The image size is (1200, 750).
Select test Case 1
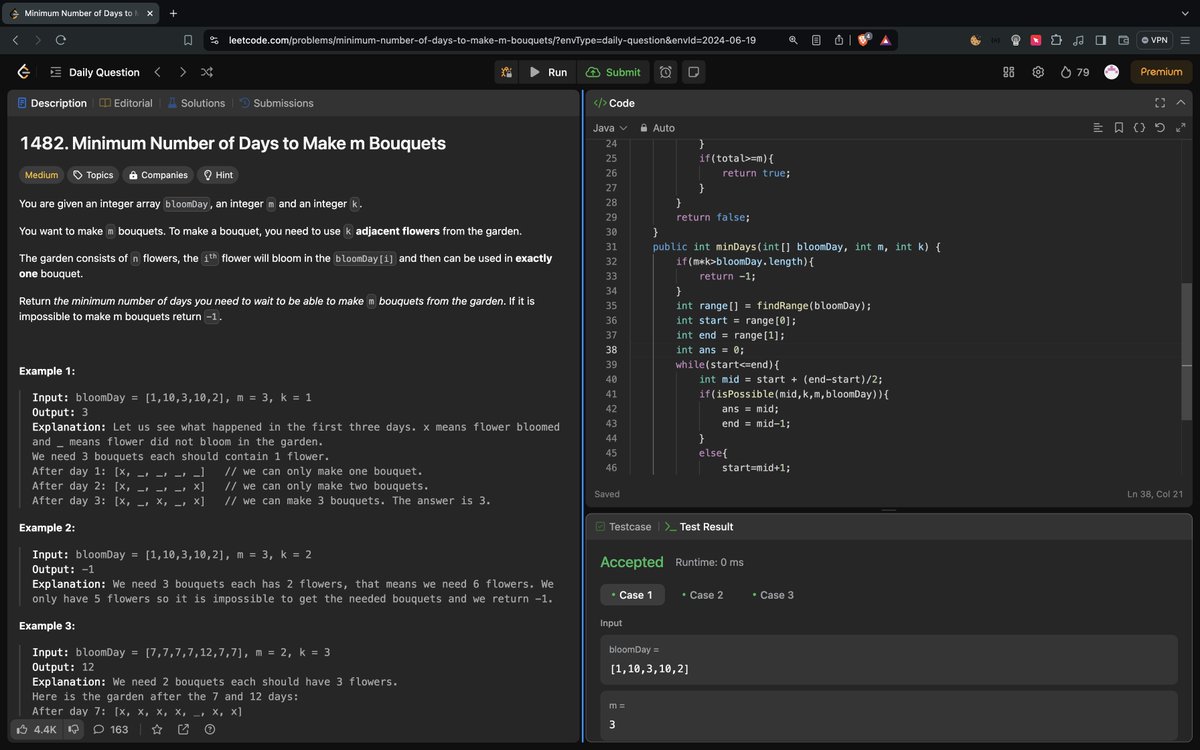point(631,595)
